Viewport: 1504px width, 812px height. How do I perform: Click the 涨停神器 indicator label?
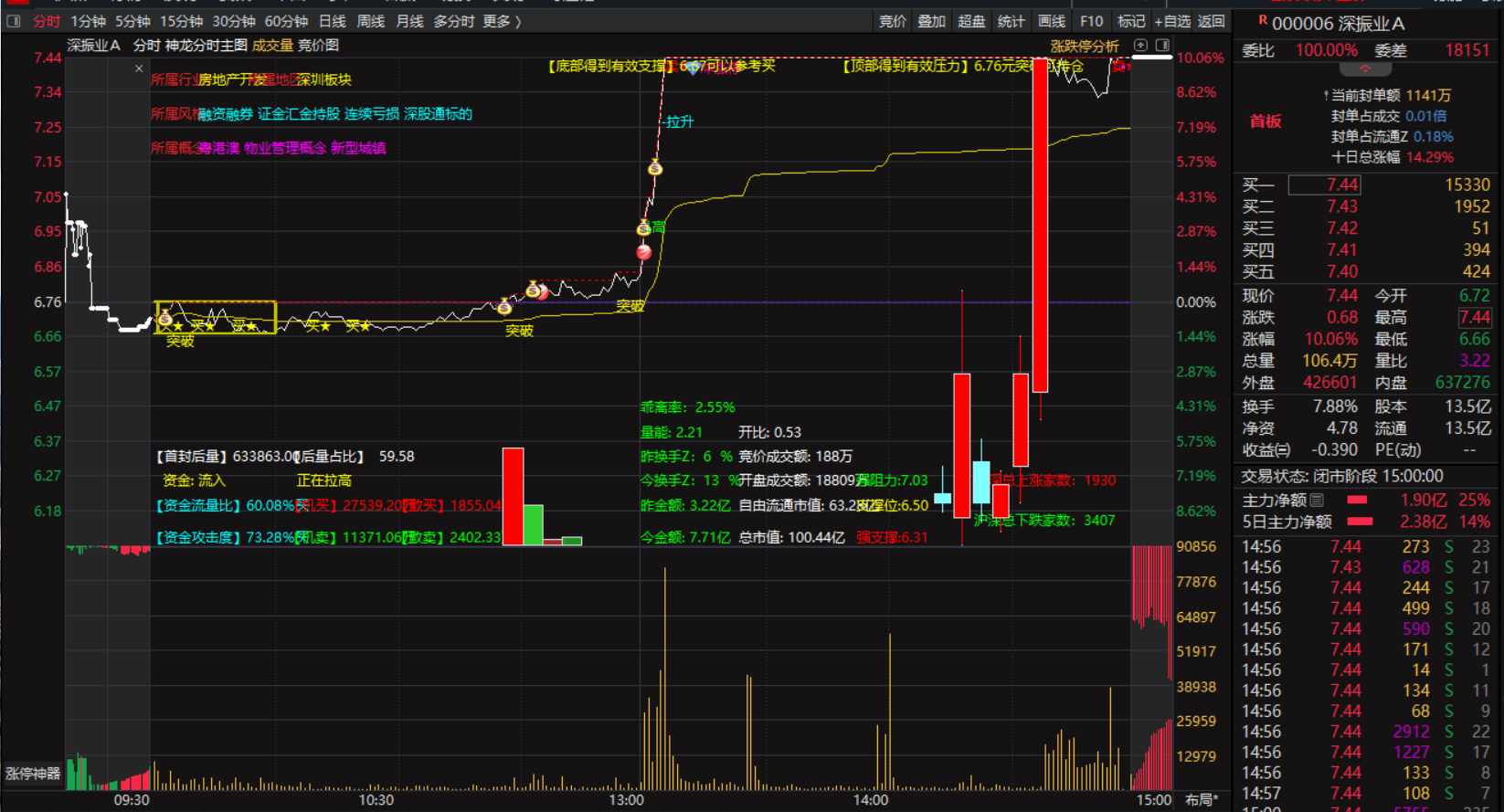tap(33, 774)
